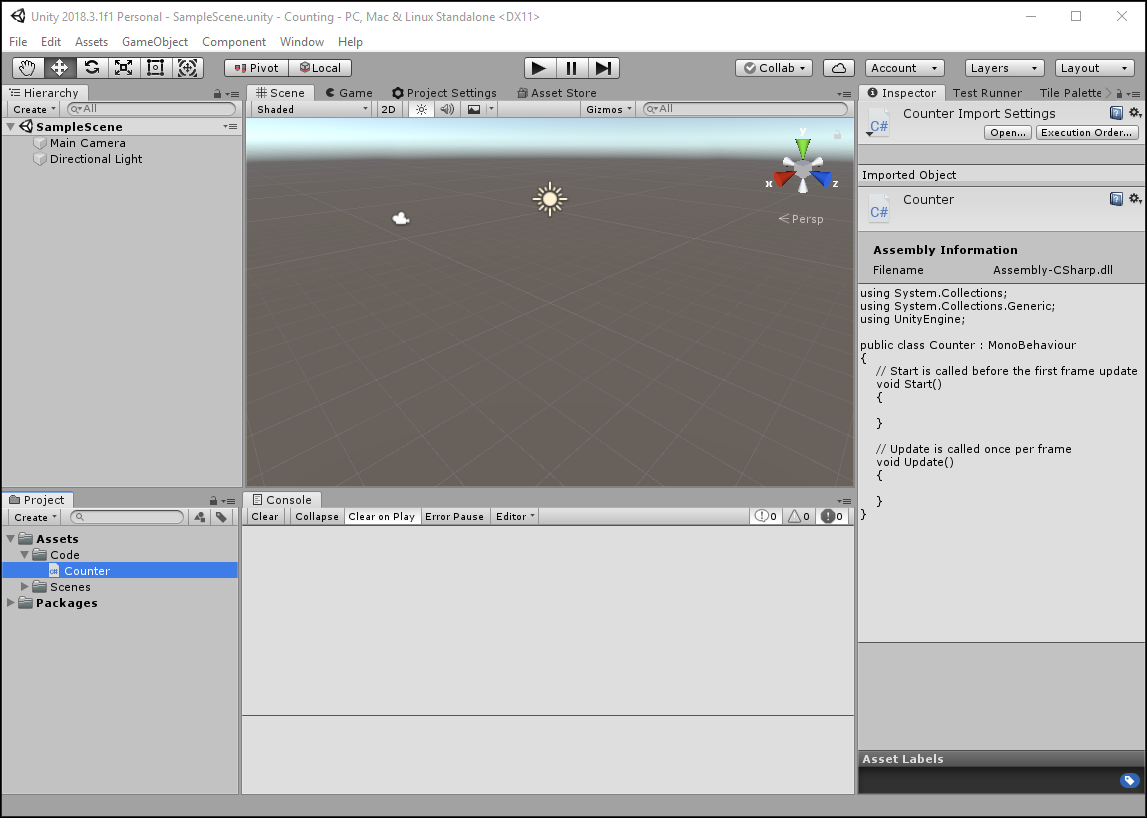The height and width of the screenshot is (818, 1147).
Task: Click the Project panel search field
Action: [x=128, y=517]
